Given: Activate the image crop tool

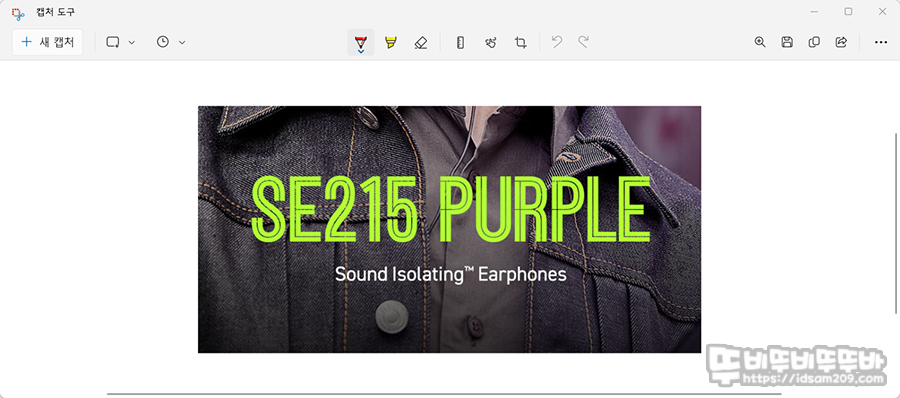Looking at the screenshot, I should click(x=521, y=42).
